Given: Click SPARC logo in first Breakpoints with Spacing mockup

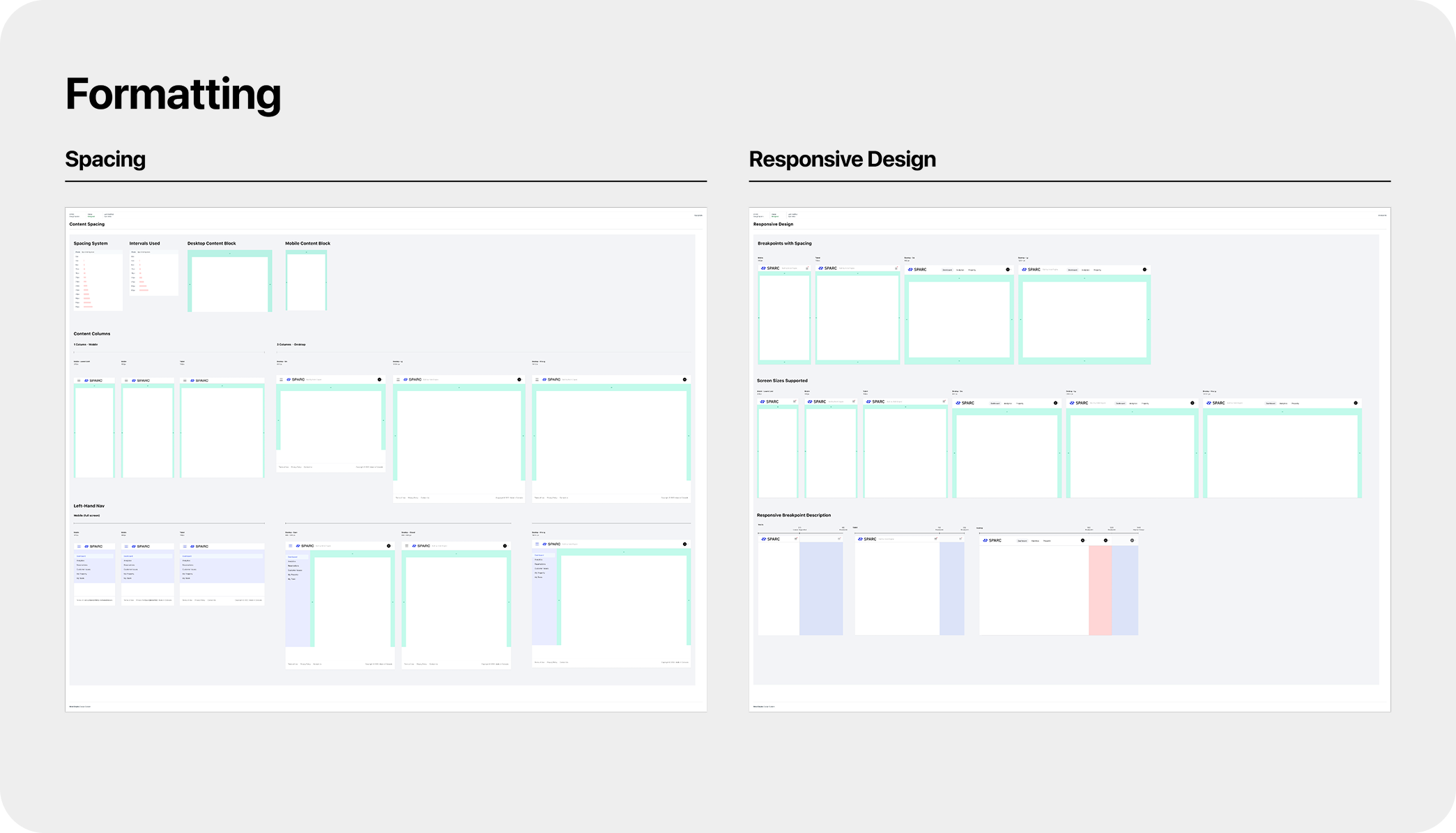Looking at the screenshot, I should point(771,268).
